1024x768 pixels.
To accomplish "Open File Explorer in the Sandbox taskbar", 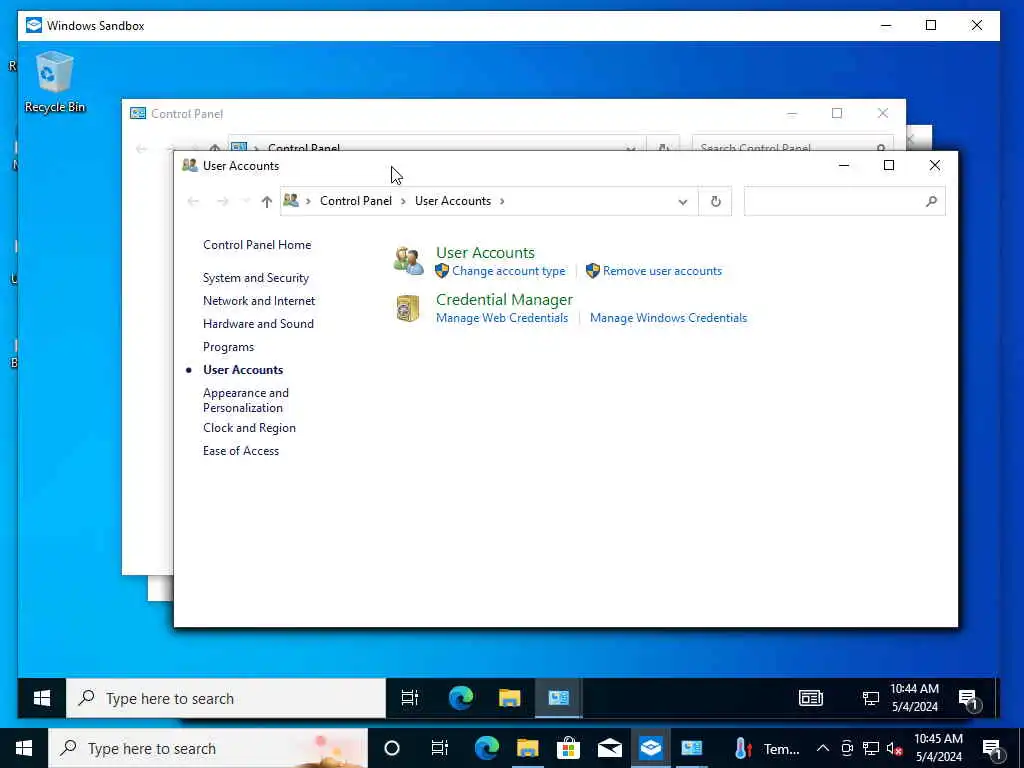I will pos(509,698).
